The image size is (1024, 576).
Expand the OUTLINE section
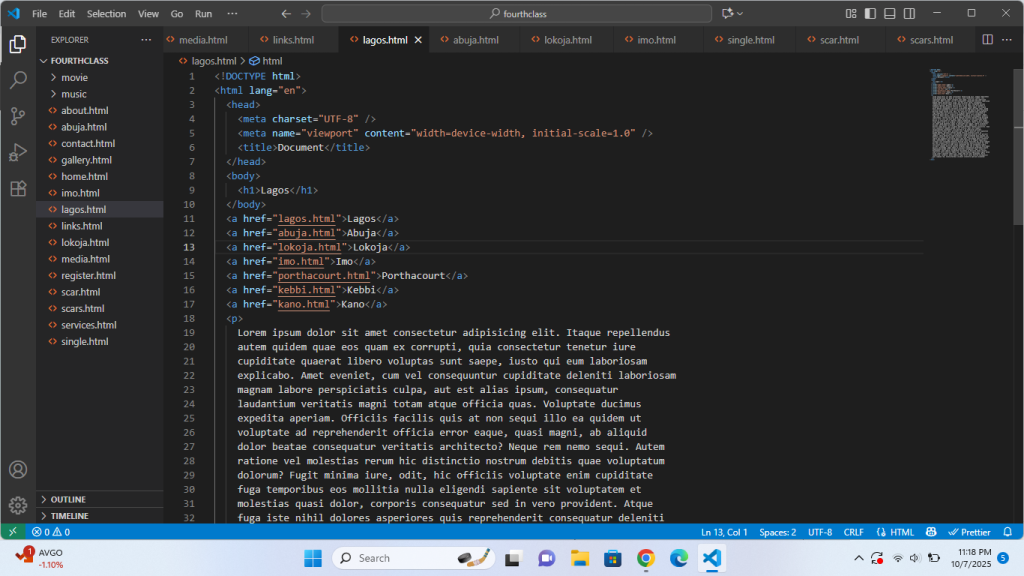(x=68, y=499)
